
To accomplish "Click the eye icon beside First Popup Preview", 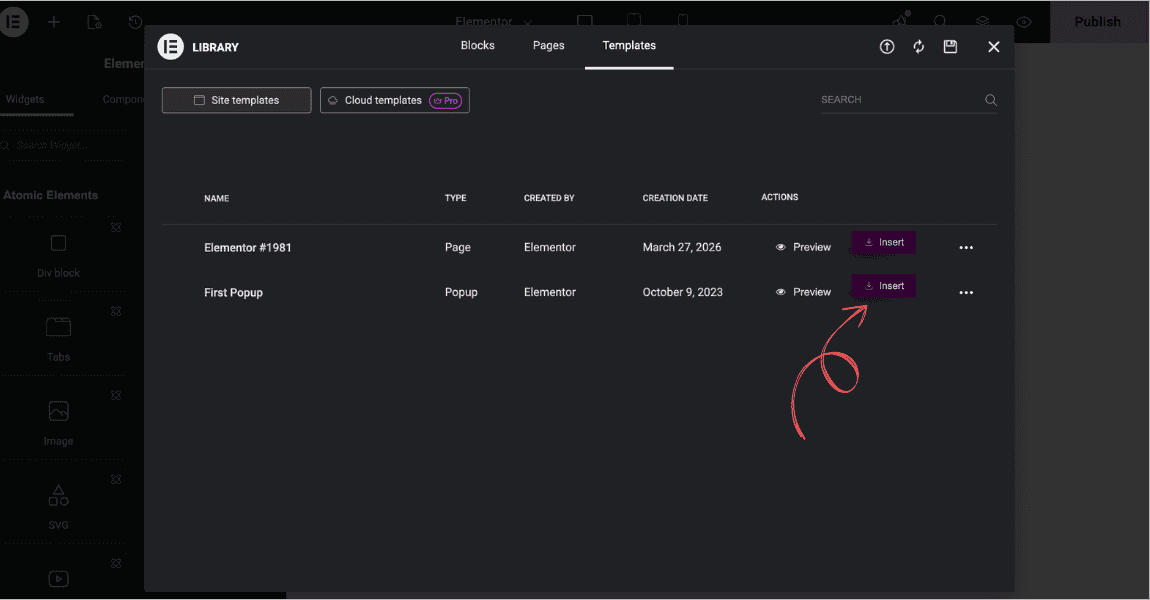I will click(x=780, y=292).
